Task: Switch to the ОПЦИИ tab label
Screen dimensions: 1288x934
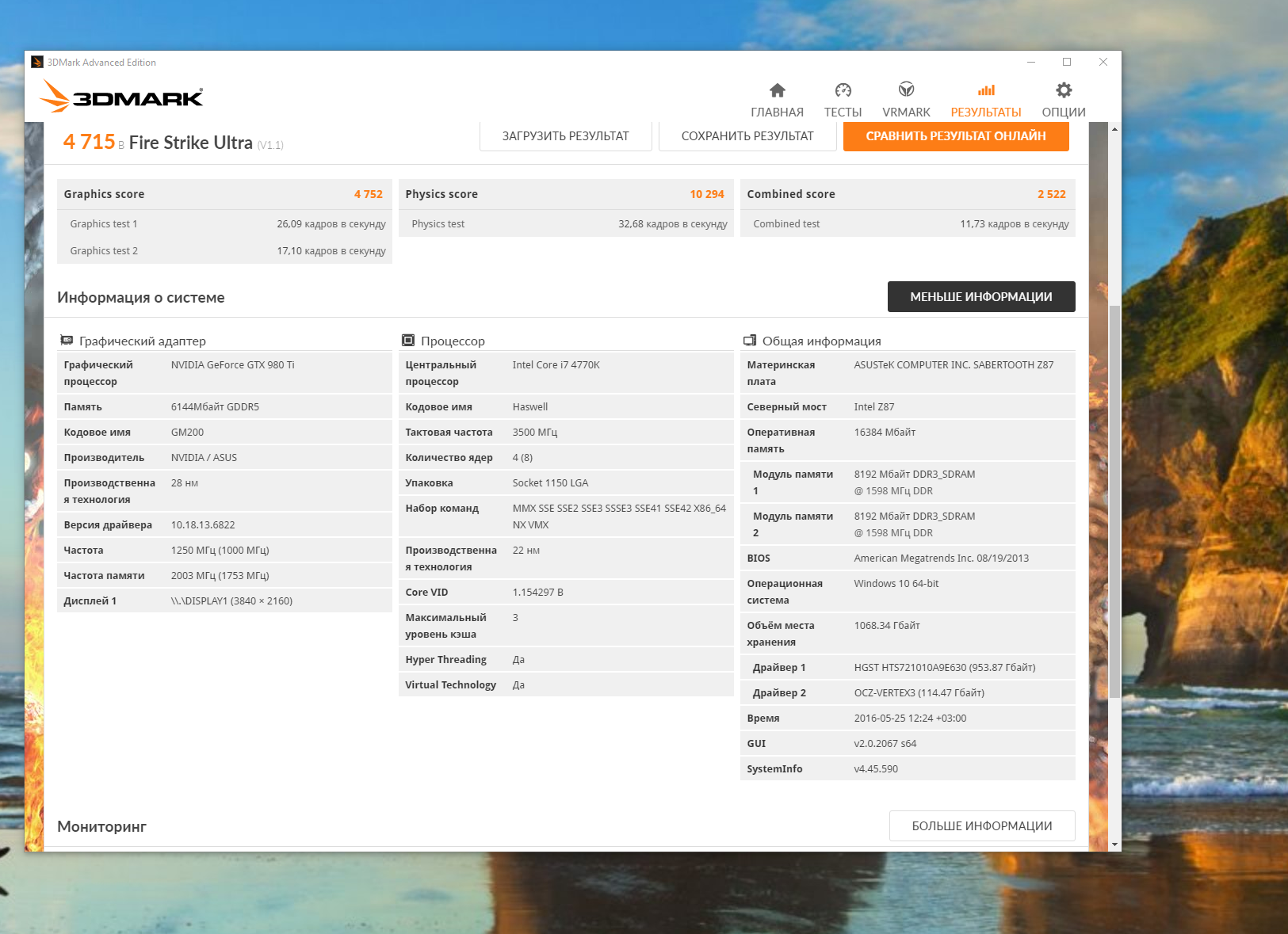Action: [x=1064, y=112]
